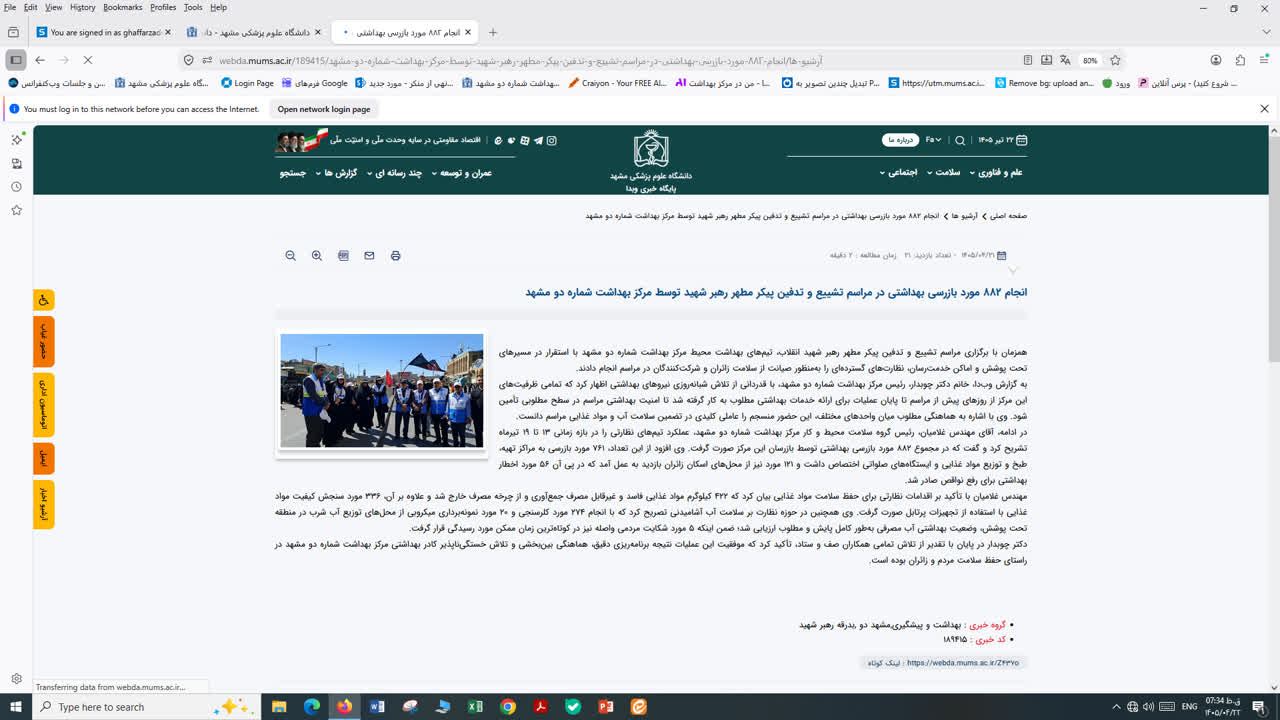Expand the اجتماعی navigation menu

pos(898,173)
